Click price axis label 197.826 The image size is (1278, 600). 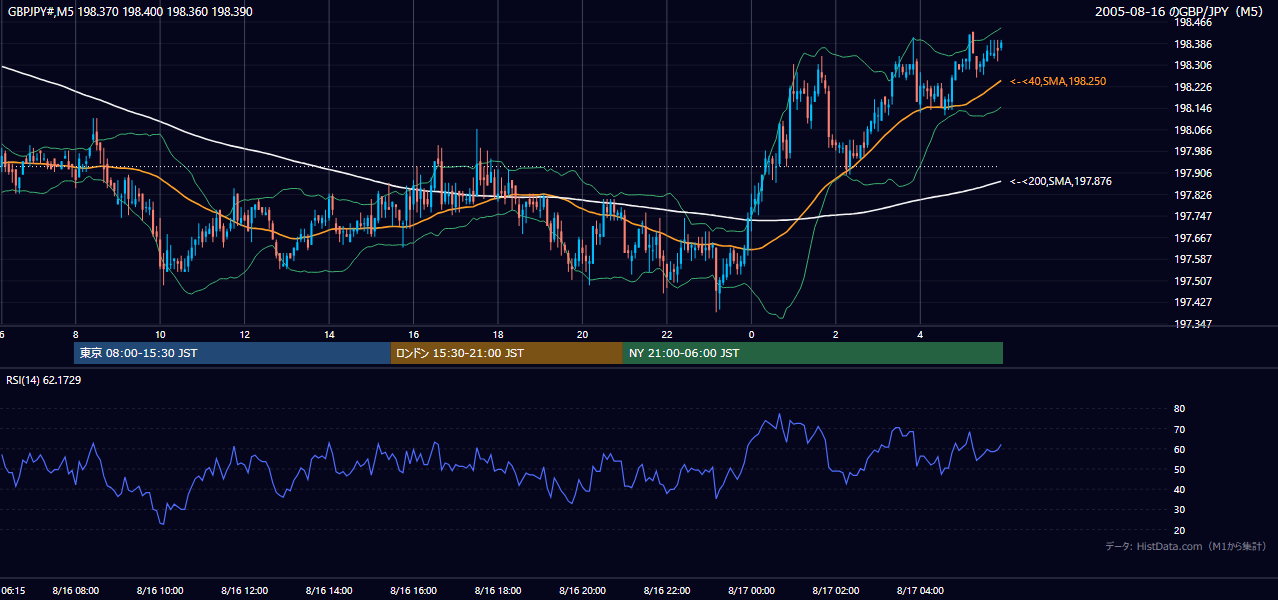1194,195
